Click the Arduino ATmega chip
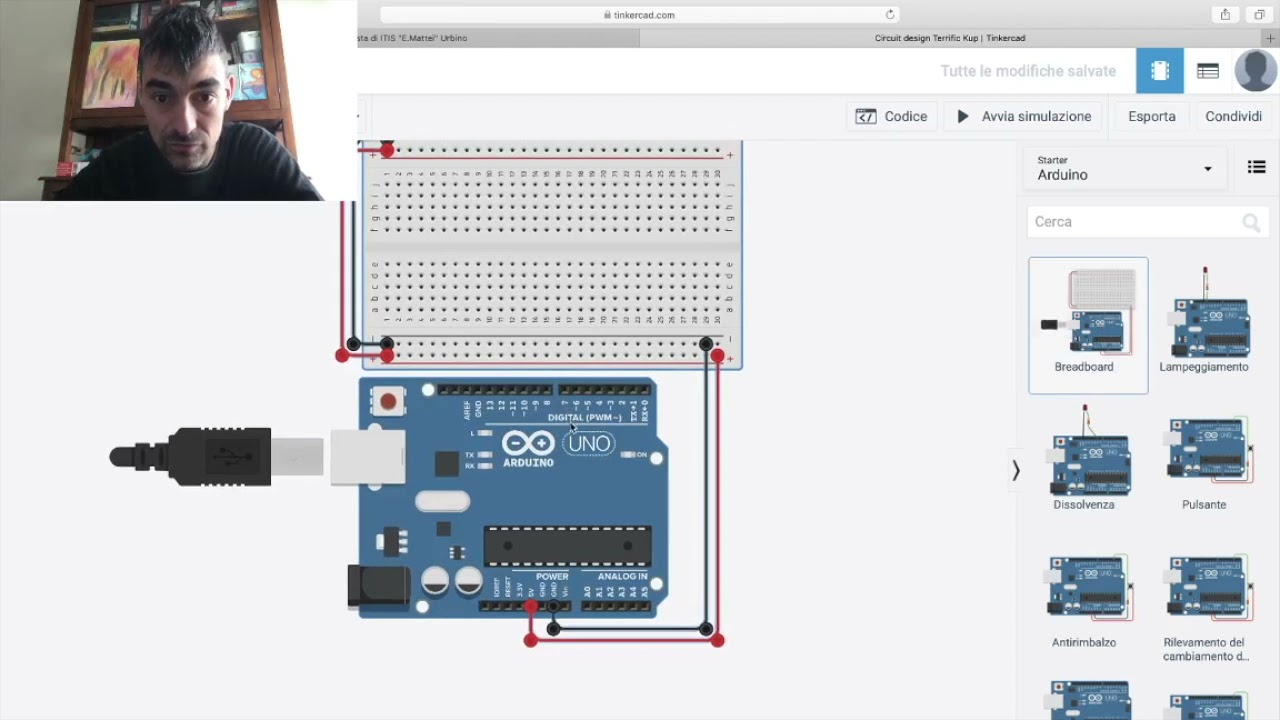Viewport: 1280px width, 720px height. coord(567,546)
